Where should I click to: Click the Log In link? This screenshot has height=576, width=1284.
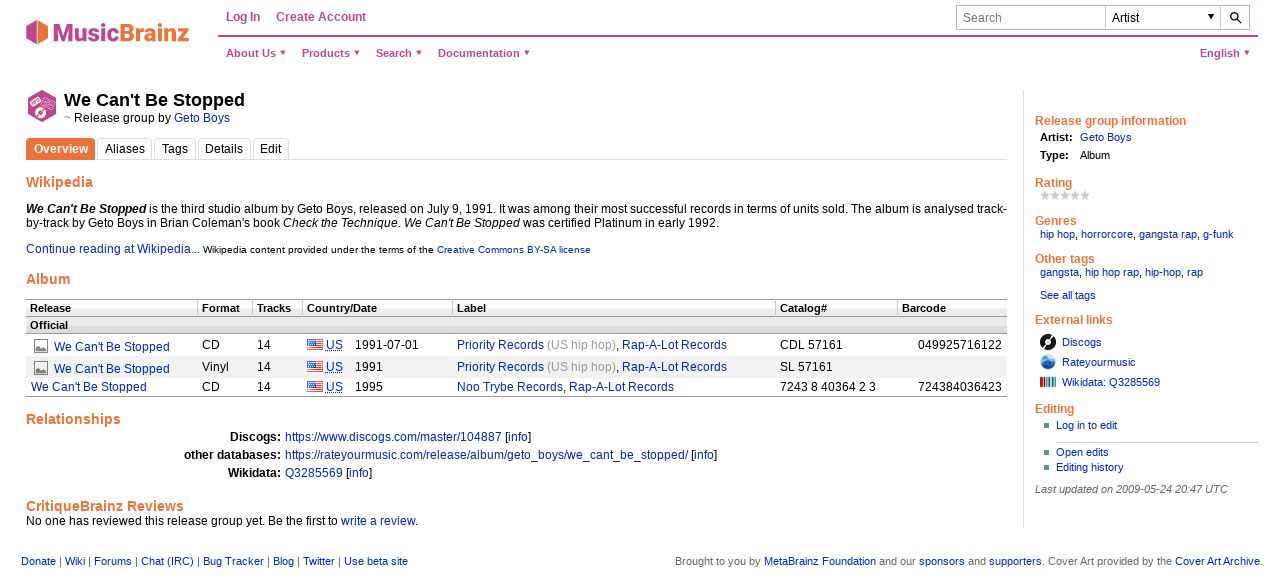[243, 17]
